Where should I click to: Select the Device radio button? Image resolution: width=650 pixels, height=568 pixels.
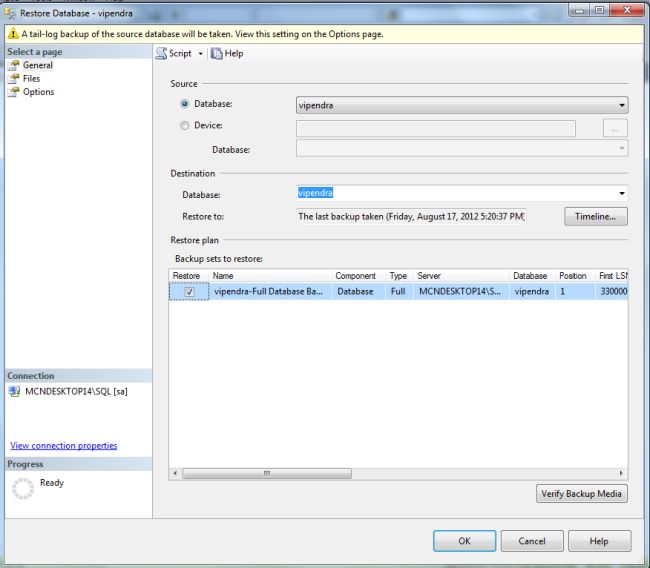[184, 125]
